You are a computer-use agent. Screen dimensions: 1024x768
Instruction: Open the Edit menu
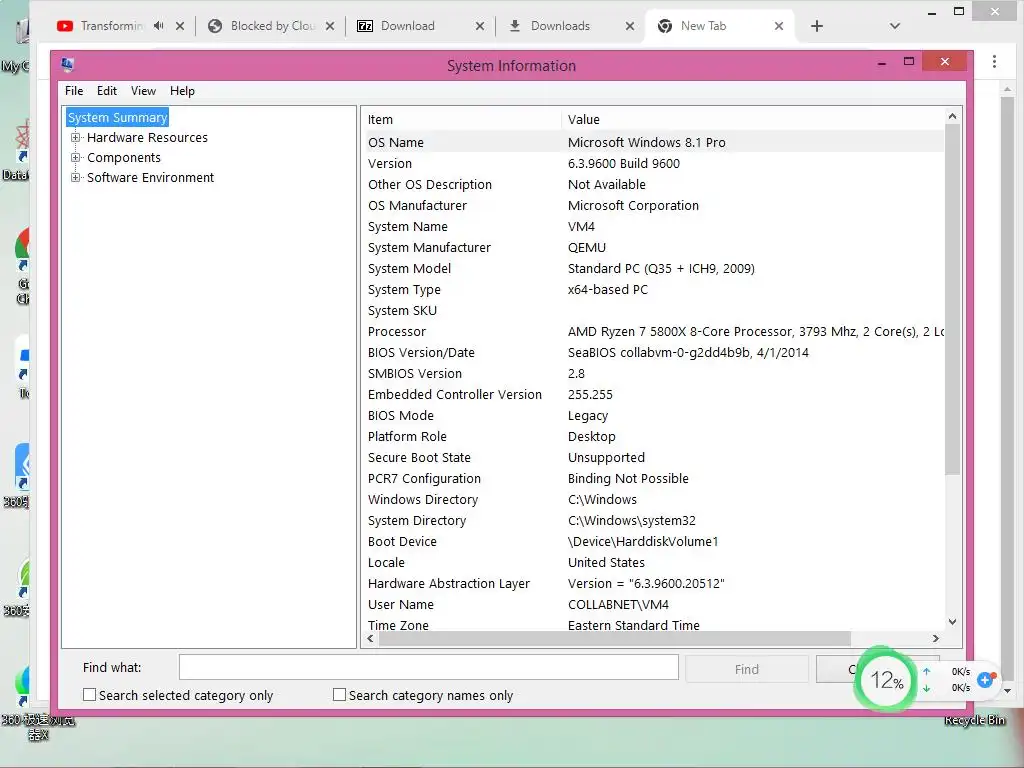[x=106, y=91]
